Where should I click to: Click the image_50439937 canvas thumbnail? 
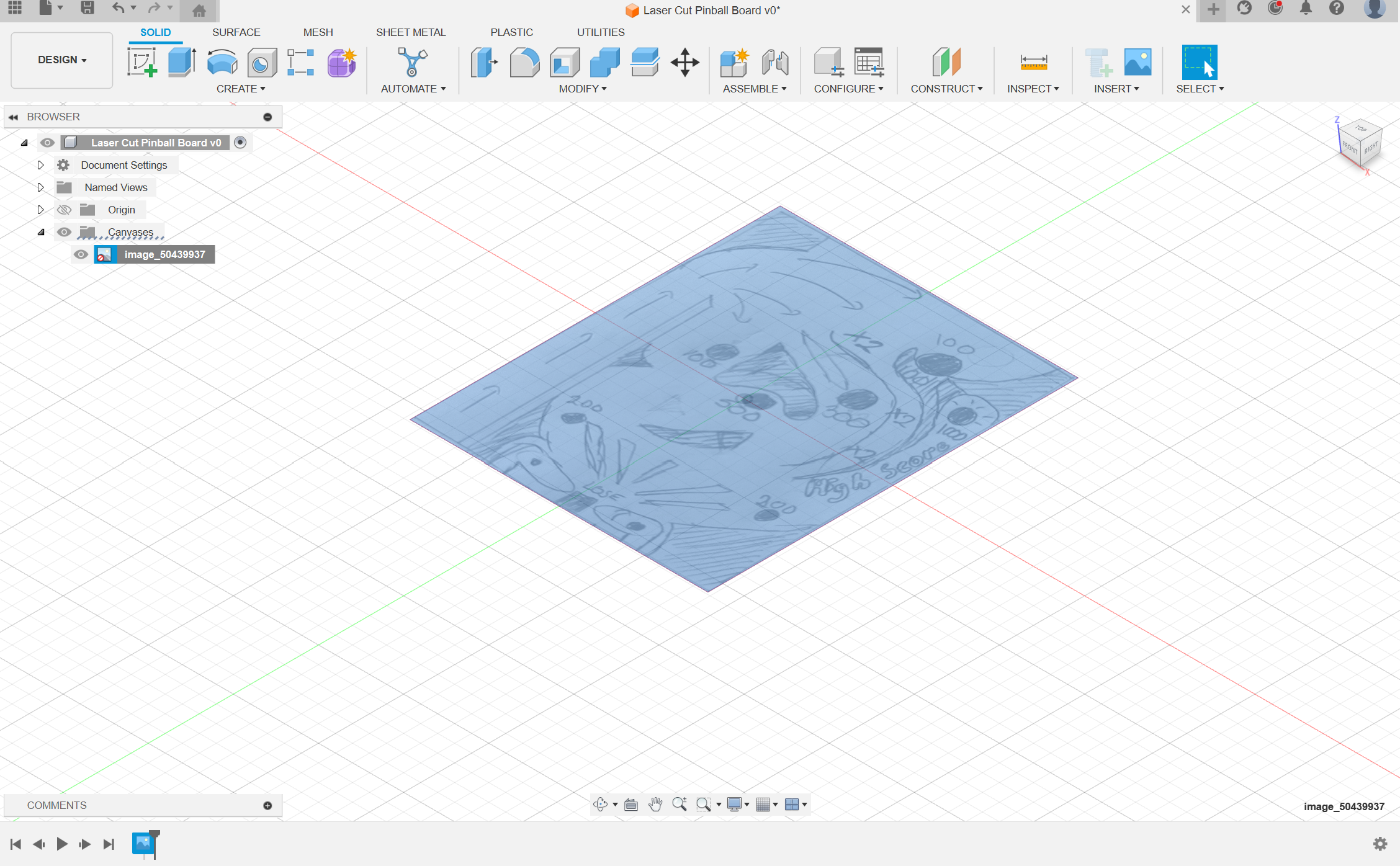[103, 254]
